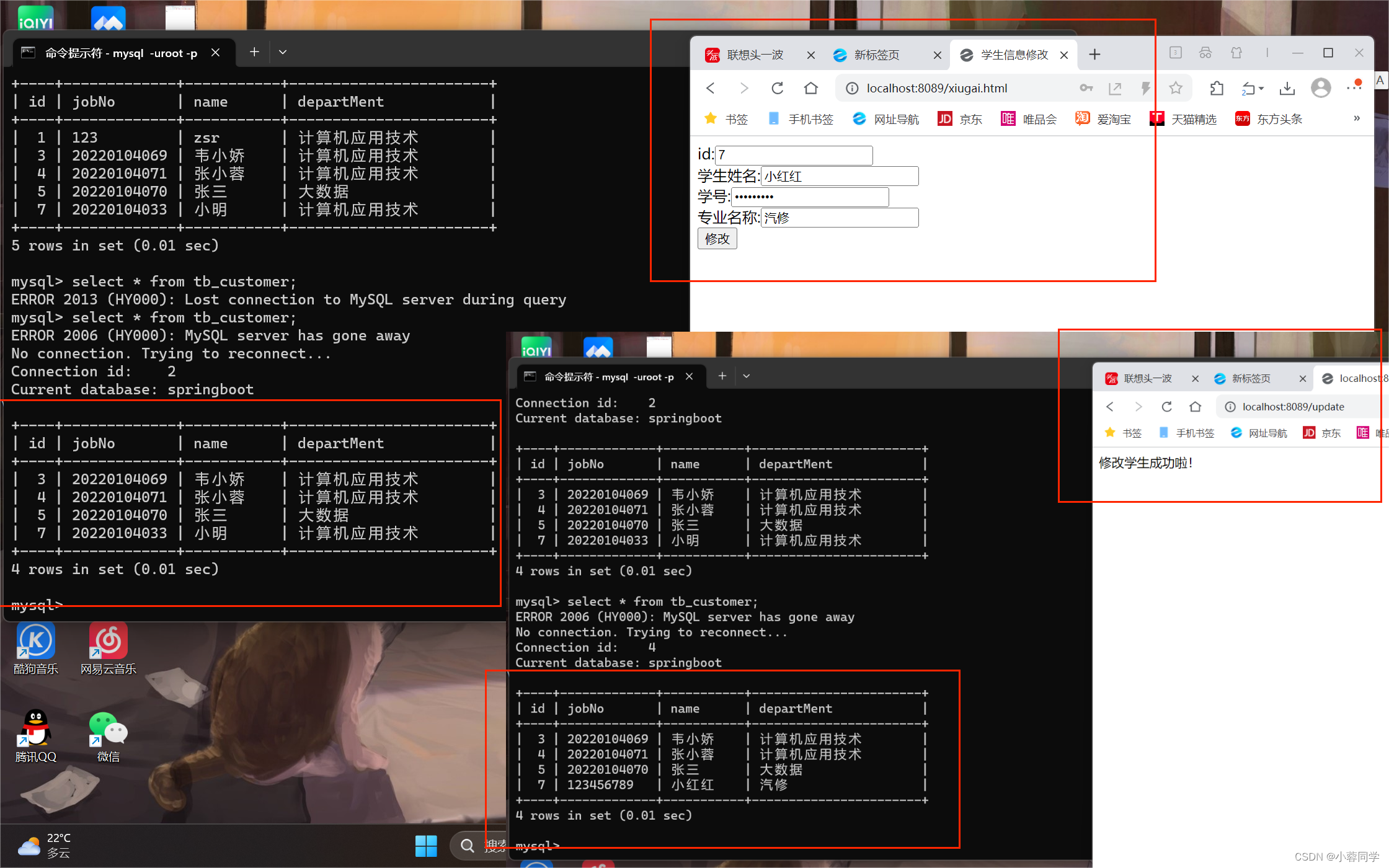Click the 学生姓名 input field
Image resolution: width=1389 pixels, height=868 pixels.
[840, 176]
